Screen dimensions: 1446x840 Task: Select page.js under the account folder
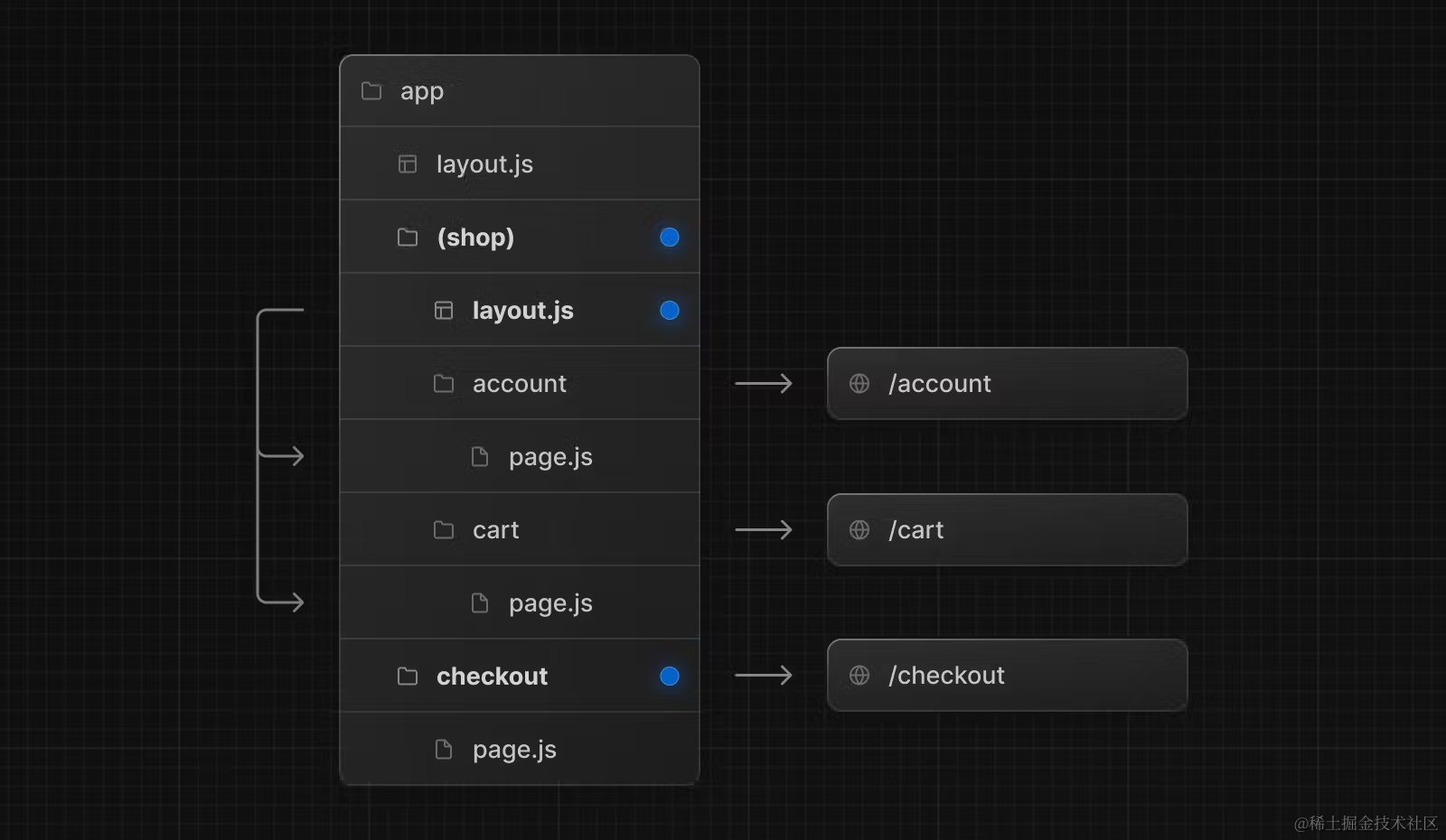(549, 457)
